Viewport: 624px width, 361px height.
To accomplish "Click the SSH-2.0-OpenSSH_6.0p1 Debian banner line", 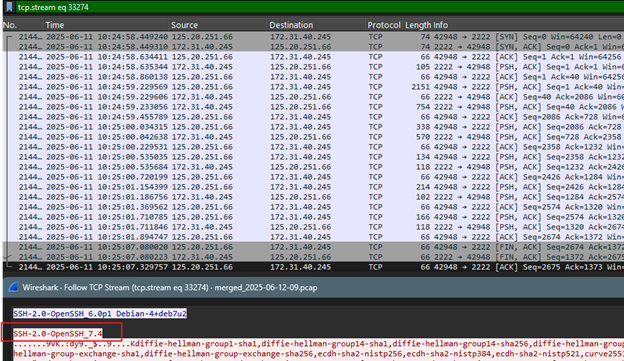I will click(x=100, y=314).
